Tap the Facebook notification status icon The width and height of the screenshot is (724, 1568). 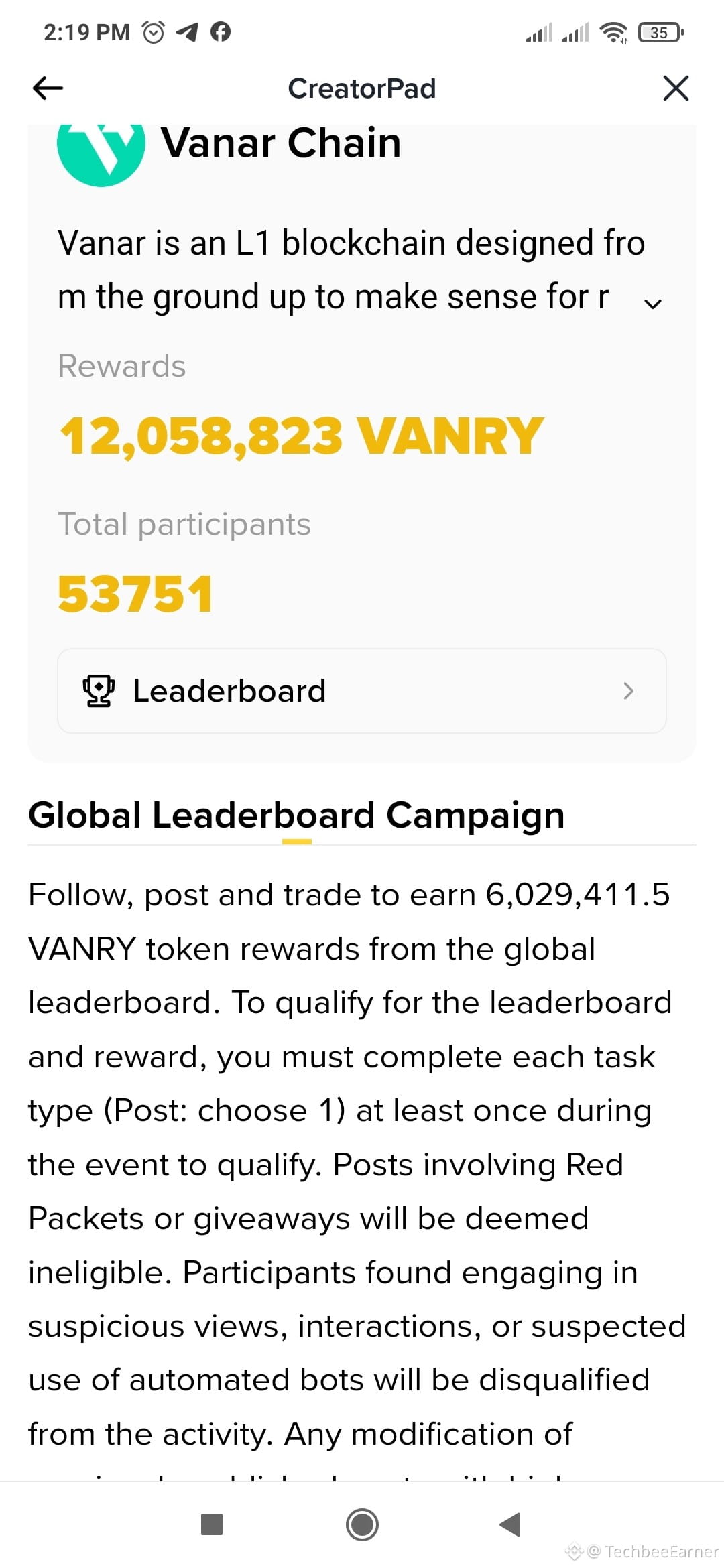(221, 32)
